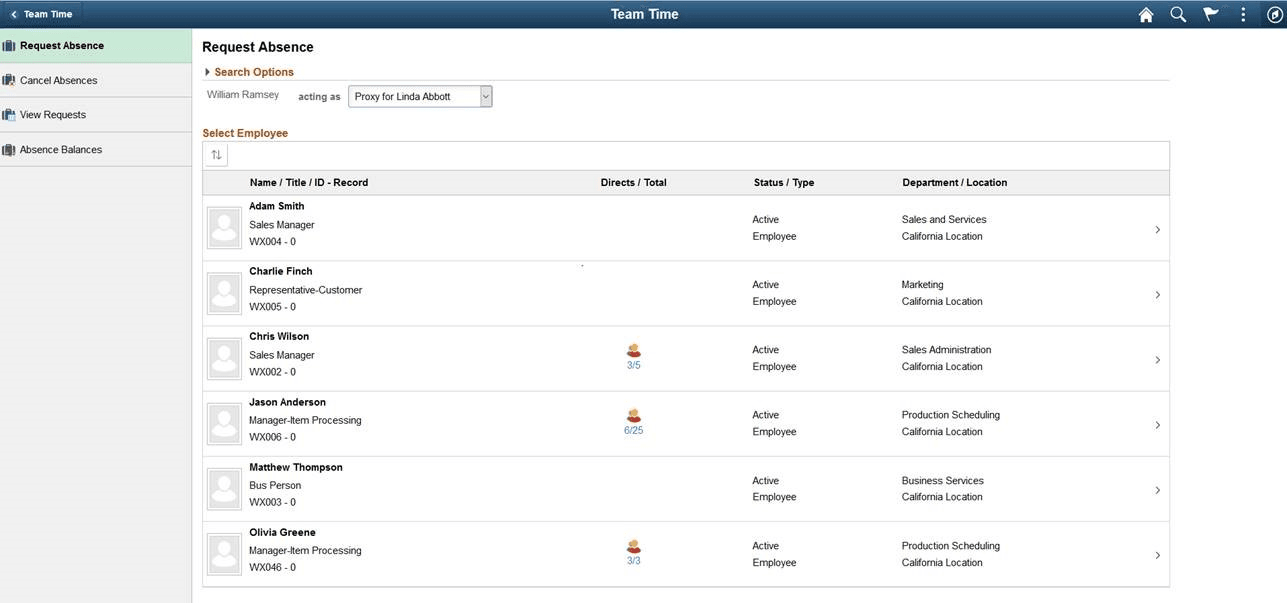Open Charlie Finch's row chevron

click(x=1157, y=294)
